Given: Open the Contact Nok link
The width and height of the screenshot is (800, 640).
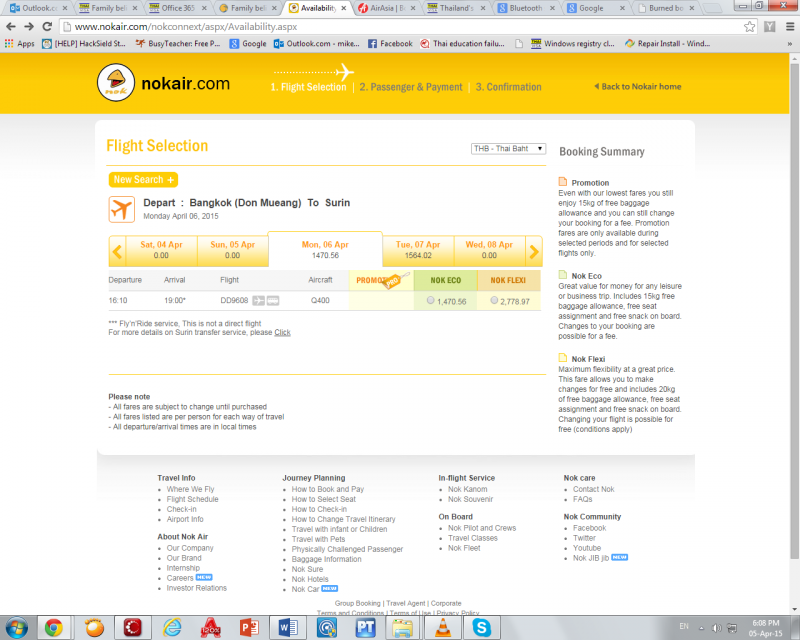Looking at the screenshot, I should [x=593, y=489].
